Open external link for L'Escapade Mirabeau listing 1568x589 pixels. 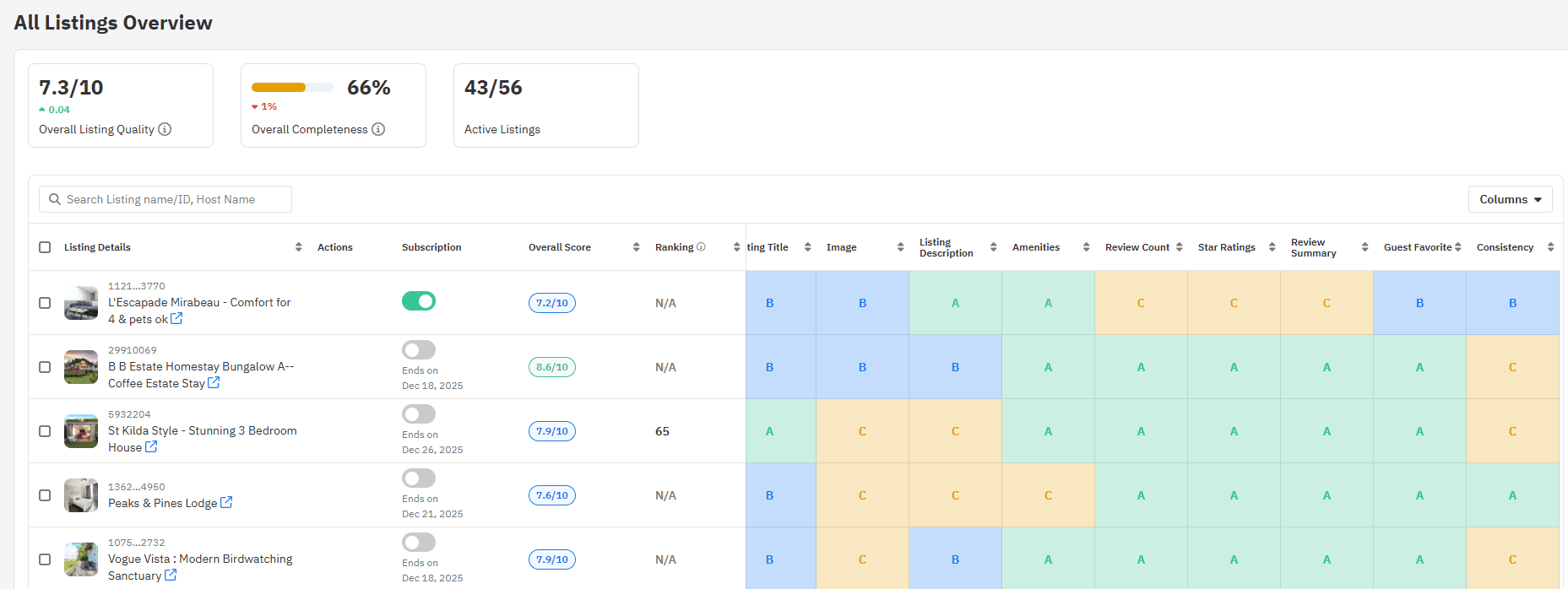tap(176, 319)
